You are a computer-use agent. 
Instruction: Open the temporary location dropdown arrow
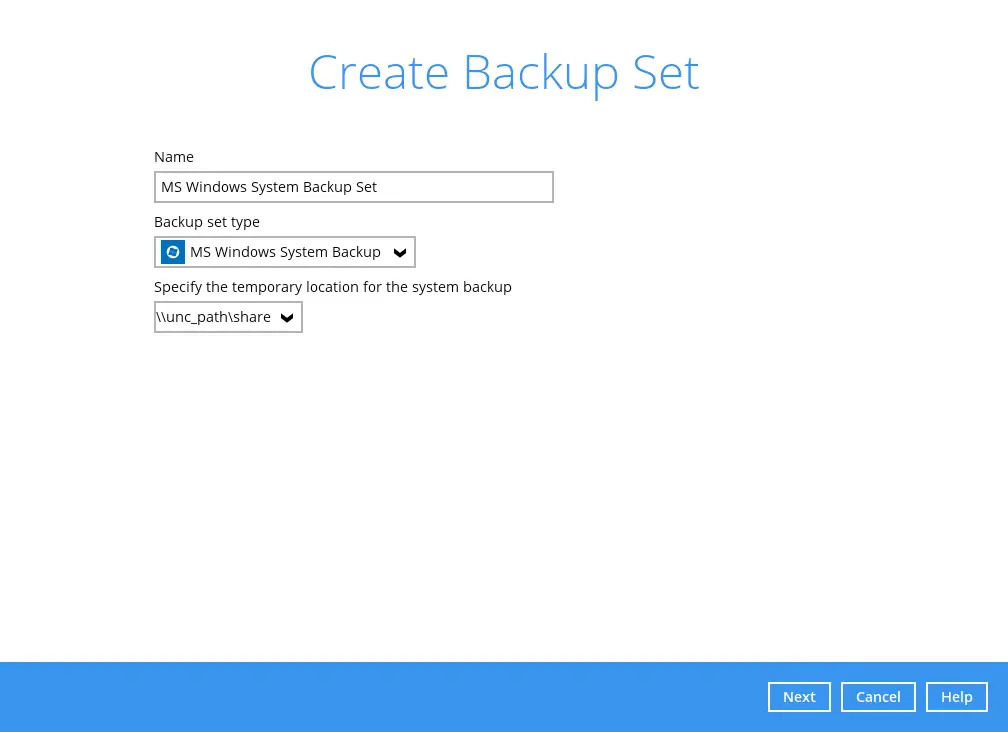pyautogui.click(x=287, y=318)
